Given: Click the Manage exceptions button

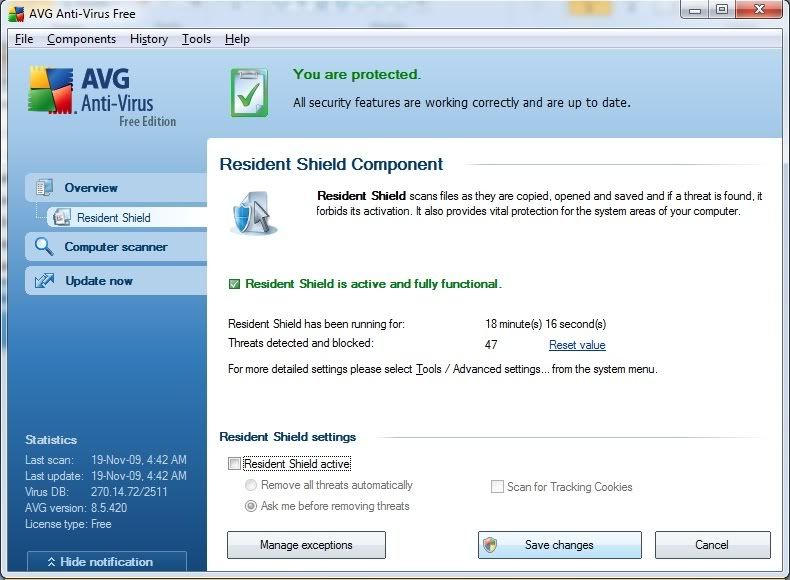Looking at the screenshot, I should click(x=306, y=545).
